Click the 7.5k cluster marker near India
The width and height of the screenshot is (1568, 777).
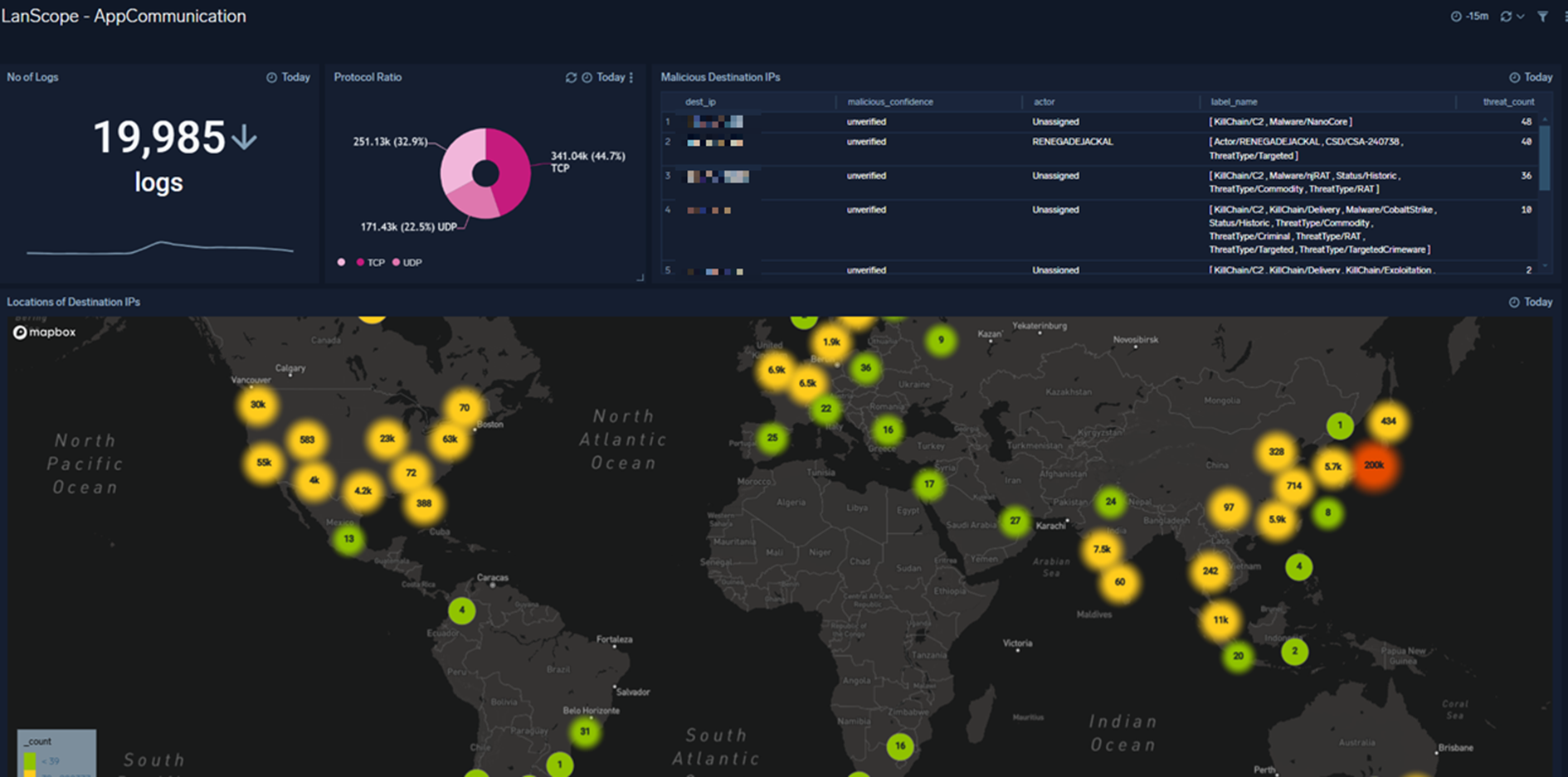(1102, 549)
